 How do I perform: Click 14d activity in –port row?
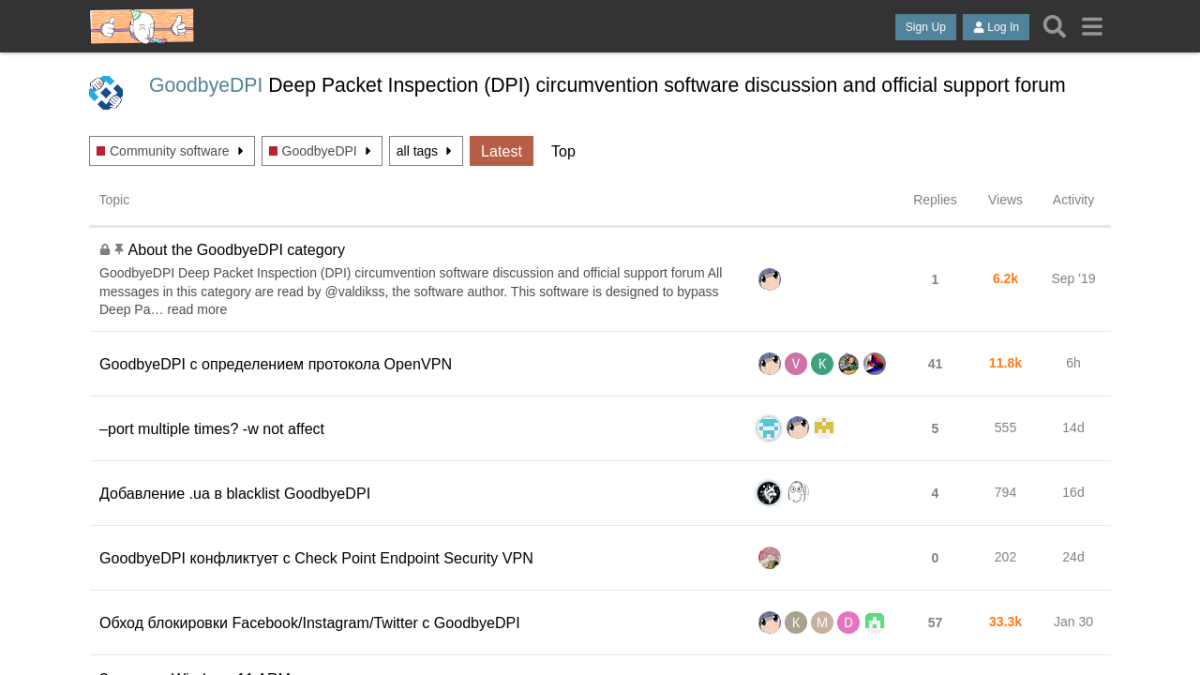pos(1073,428)
